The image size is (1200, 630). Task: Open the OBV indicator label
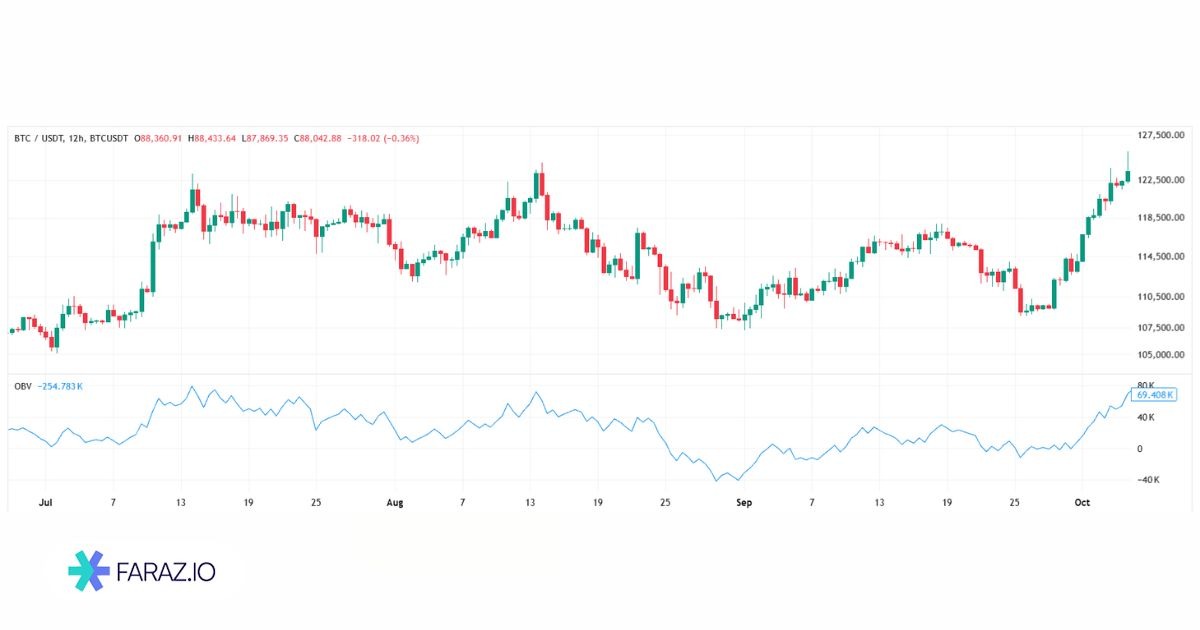click(22, 386)
